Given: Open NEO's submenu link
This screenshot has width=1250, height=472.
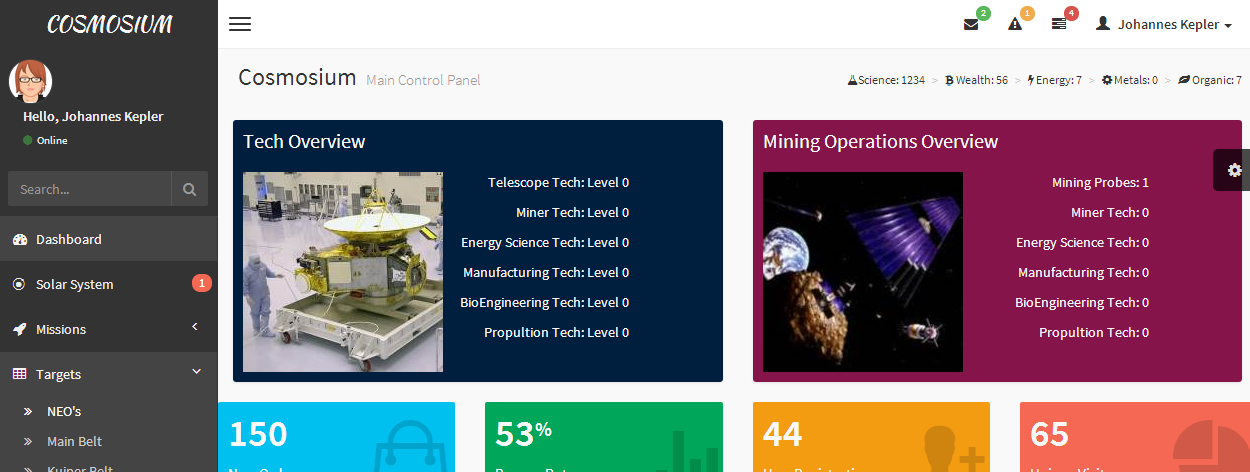Looking at the screenshot, I should (x=64, y=411).
